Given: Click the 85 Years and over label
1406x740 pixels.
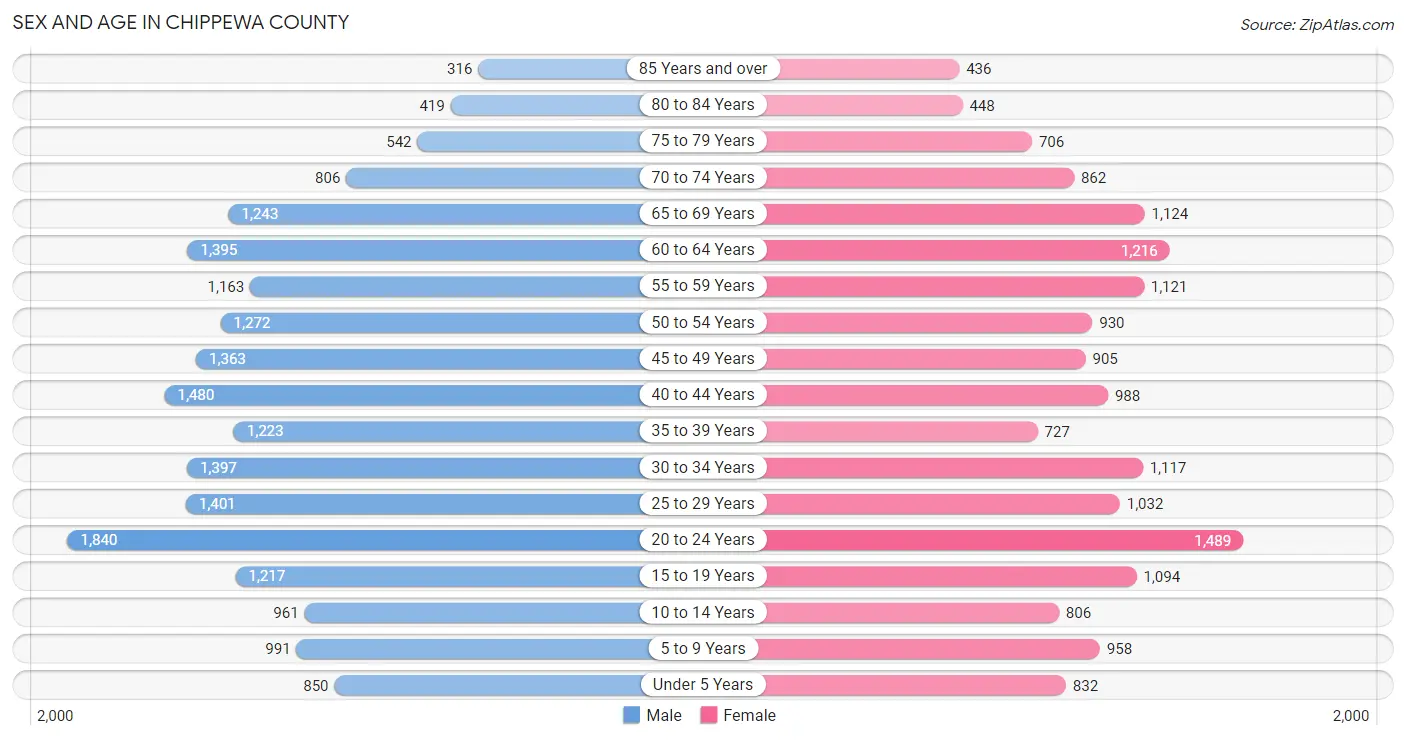Looking at the screenshot, I should (x=703, y=68).
